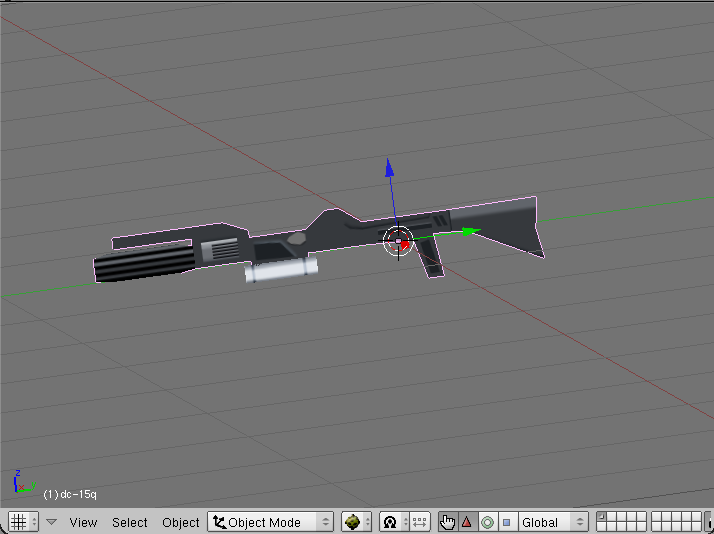This screenshot has width=714, height=534.
Task: Open the window type selector grid icon
Action: coord(23,522)
